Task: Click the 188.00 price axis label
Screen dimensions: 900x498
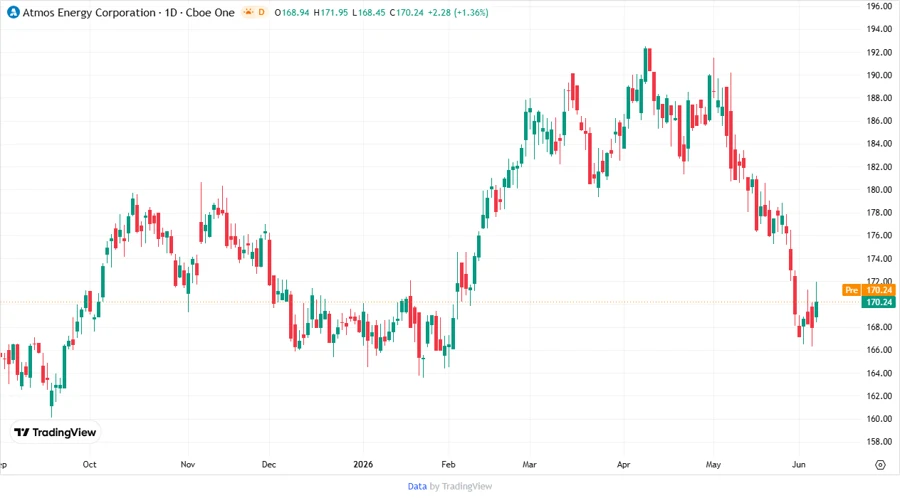Action: point(879,98)
